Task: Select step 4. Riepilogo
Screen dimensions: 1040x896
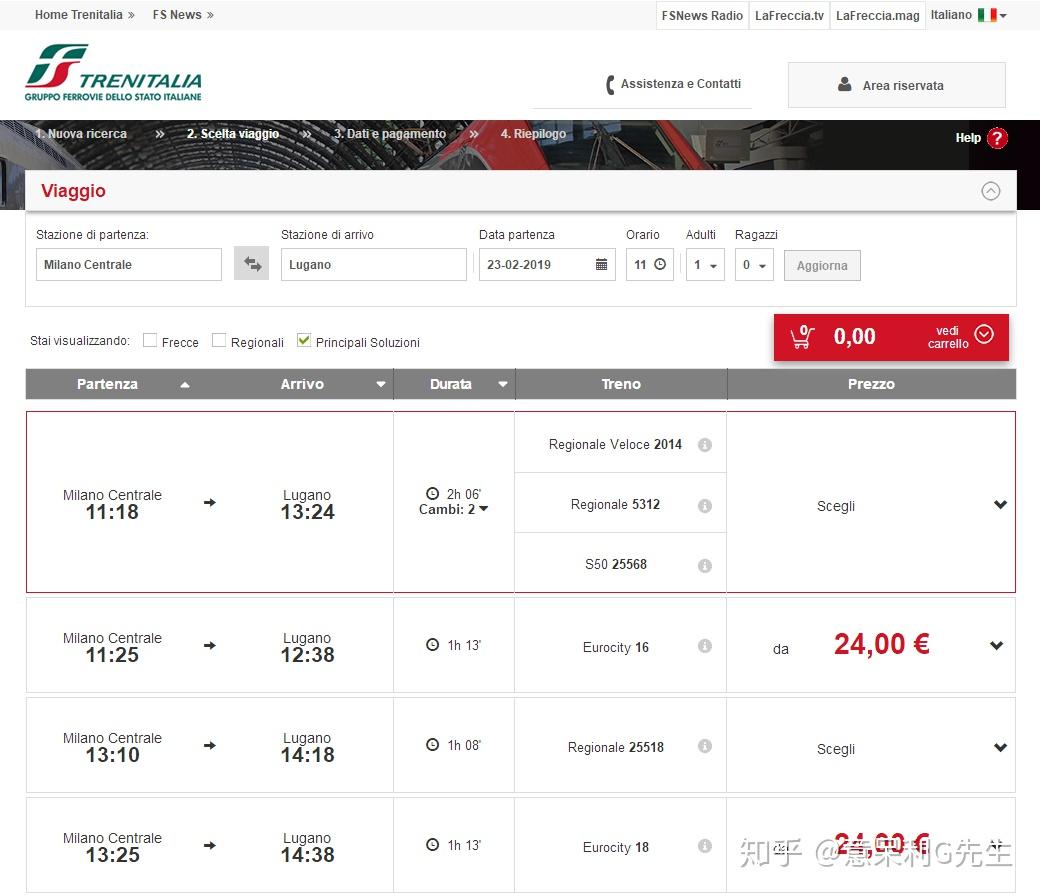Action: point(533,133)
